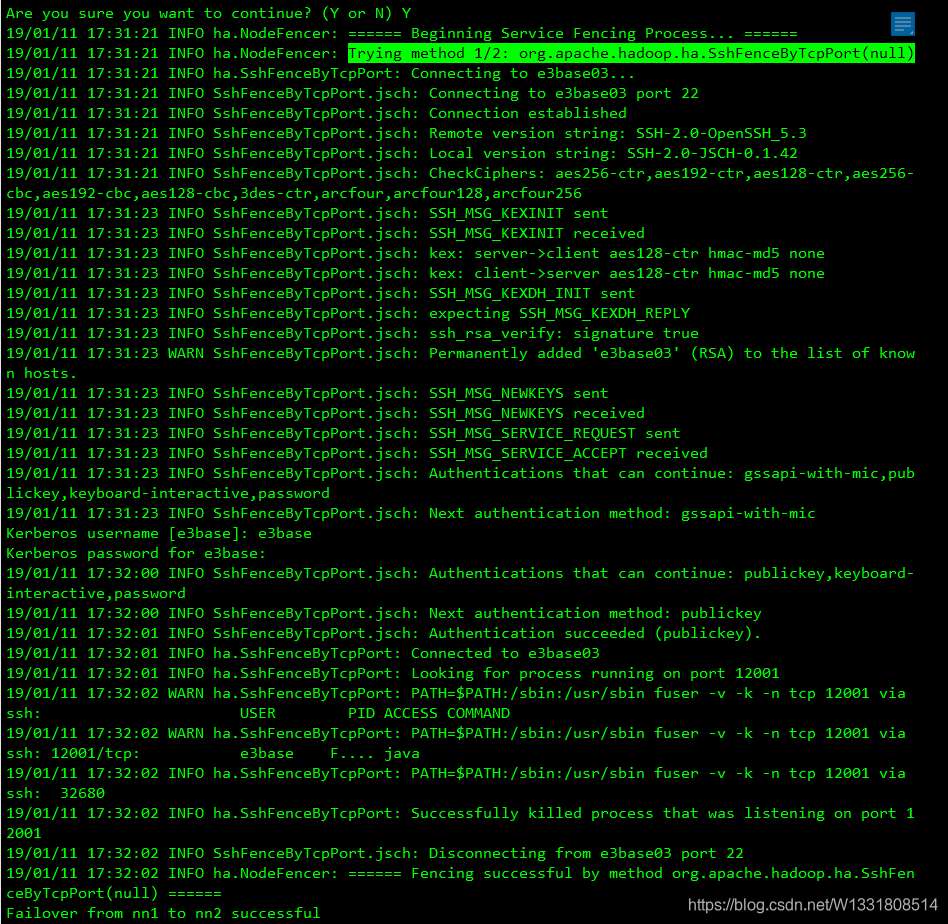Click 'Permanently added 'e3base03' (RSA)' warning
This screenshot has height=924, width=948.
click(460, 363)
